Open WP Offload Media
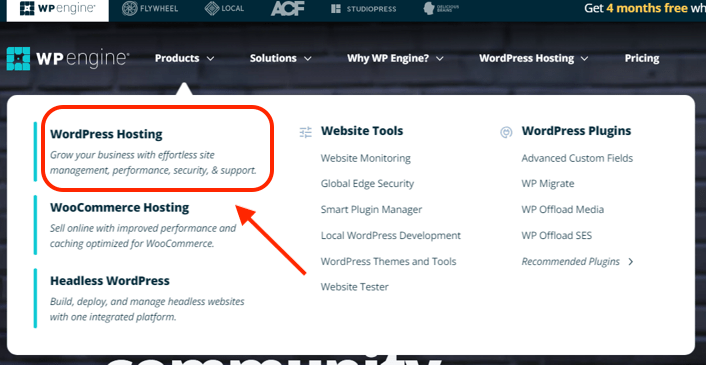 tap(563, 210)
